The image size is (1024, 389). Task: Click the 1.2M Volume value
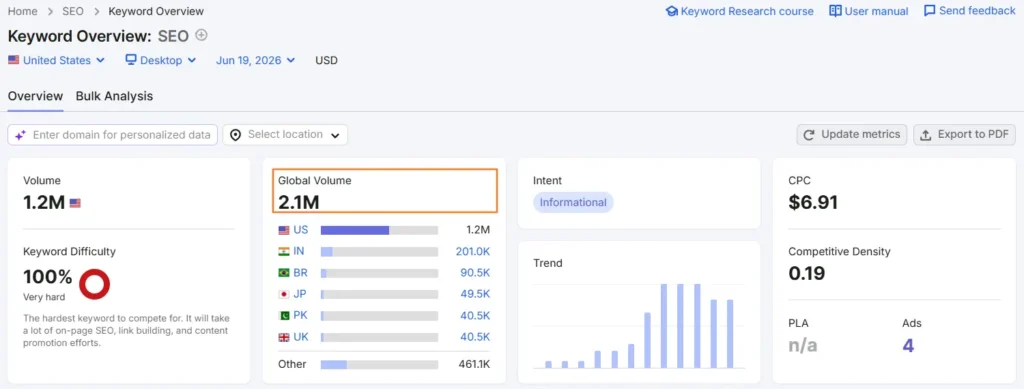pyautogui.click(x=44, y=202)
